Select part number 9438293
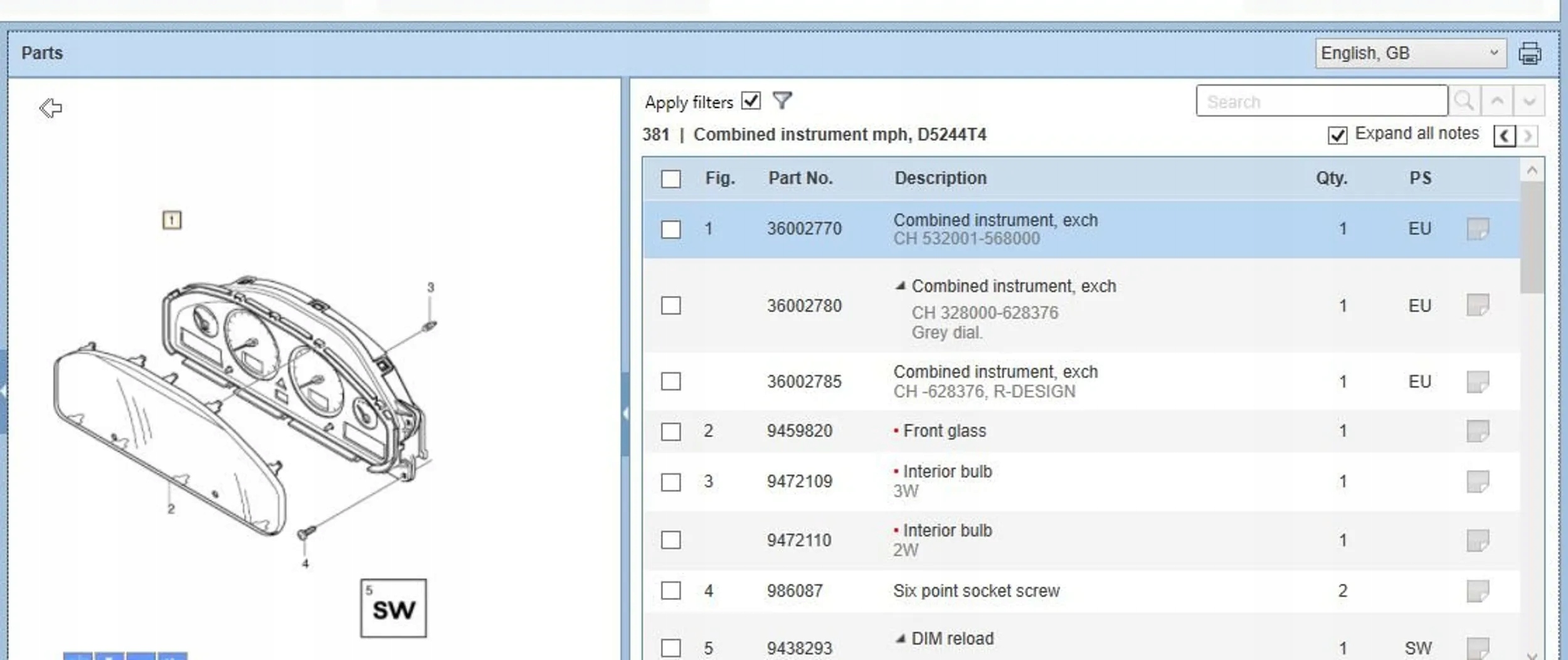Screen dimensions: 1568x660 [799, 648]
